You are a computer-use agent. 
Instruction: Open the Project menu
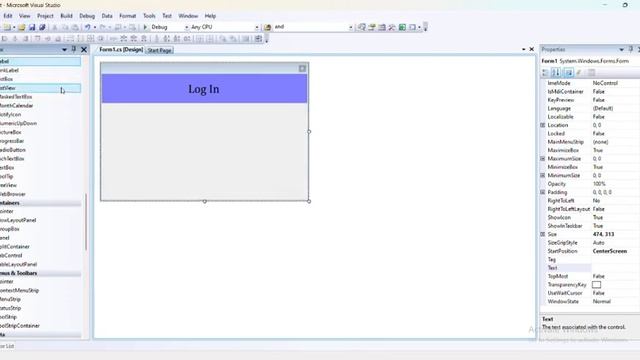pos(45,16)
